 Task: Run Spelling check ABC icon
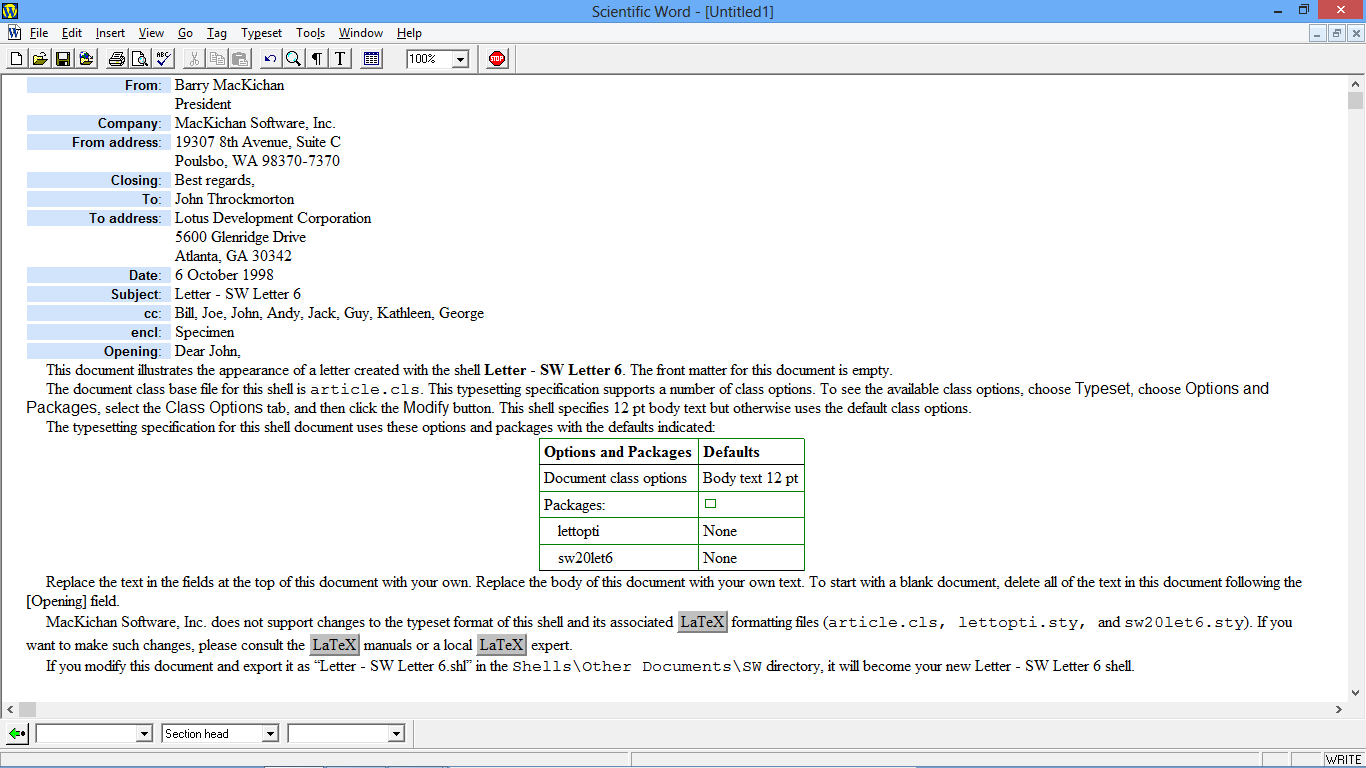(x=164, y=59)
